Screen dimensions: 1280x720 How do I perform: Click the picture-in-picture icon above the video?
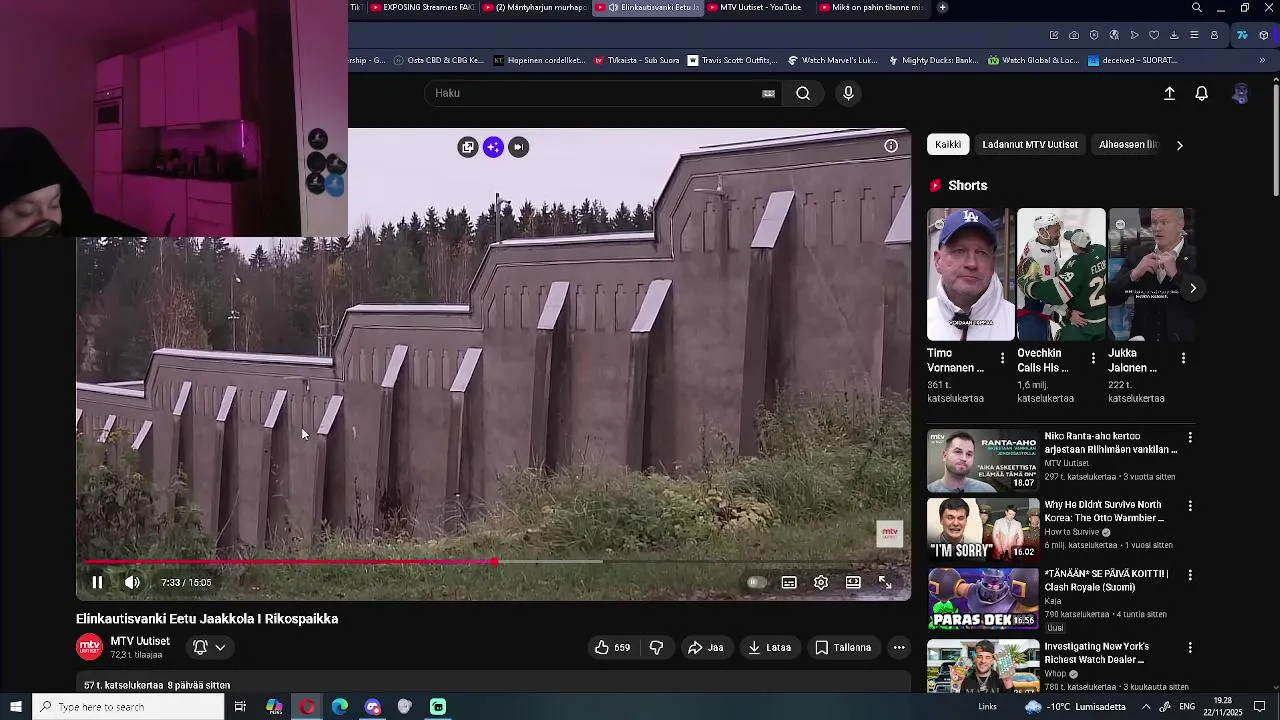(x=518, y=147)
